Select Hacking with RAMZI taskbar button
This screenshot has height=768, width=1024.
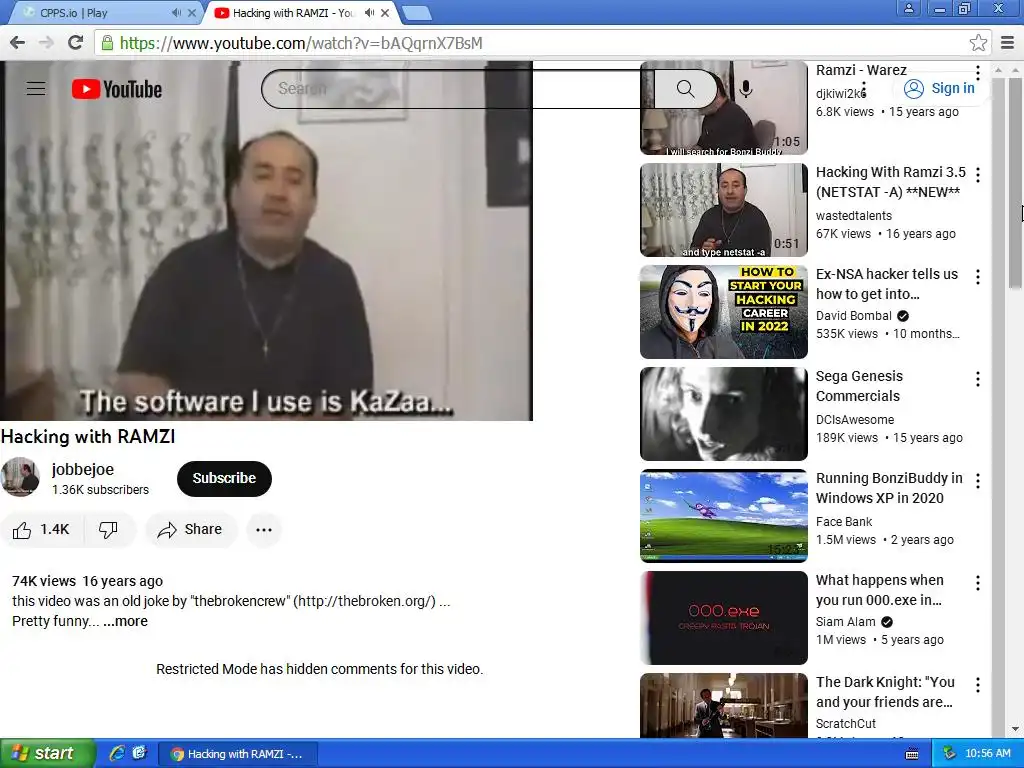coord(239,754)
